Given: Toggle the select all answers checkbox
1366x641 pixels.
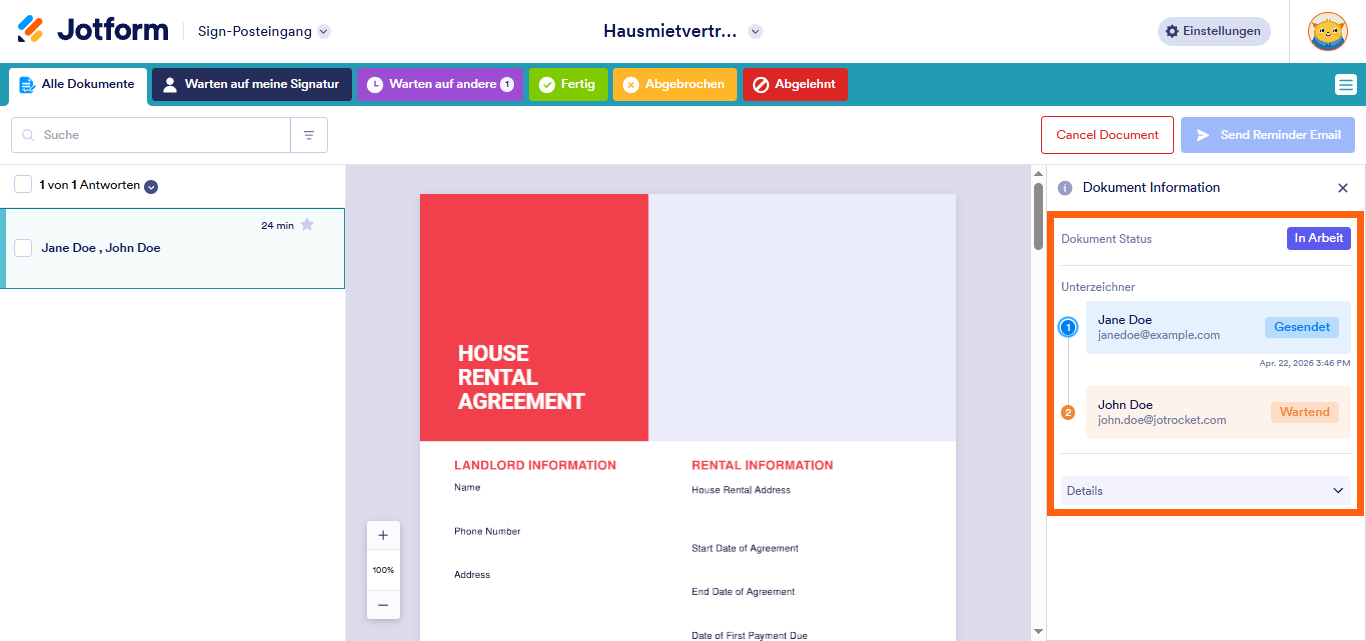Looking at the screenshot, I should point(23,185).
